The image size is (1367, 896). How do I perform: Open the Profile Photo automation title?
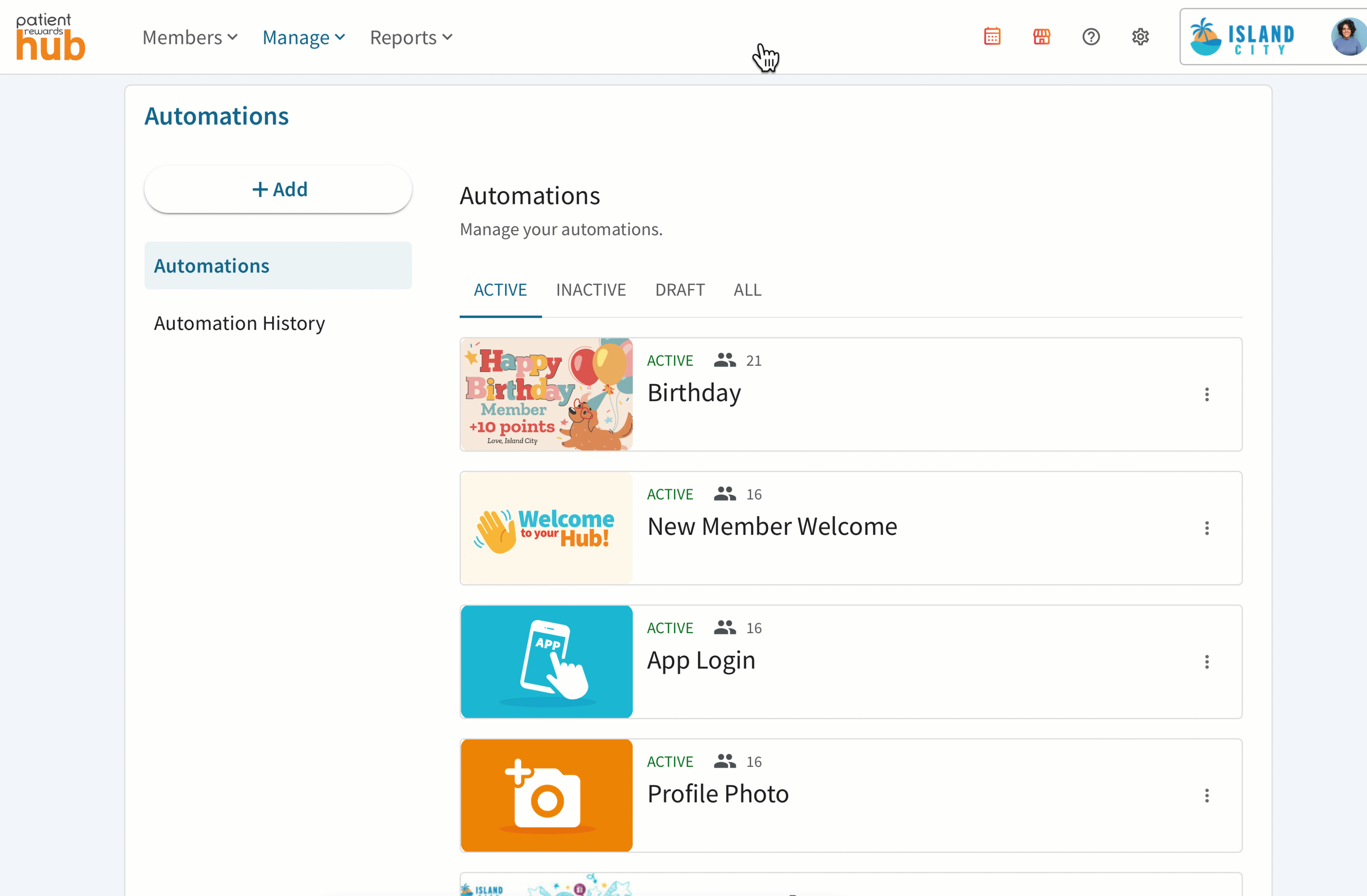click(718, 794)
